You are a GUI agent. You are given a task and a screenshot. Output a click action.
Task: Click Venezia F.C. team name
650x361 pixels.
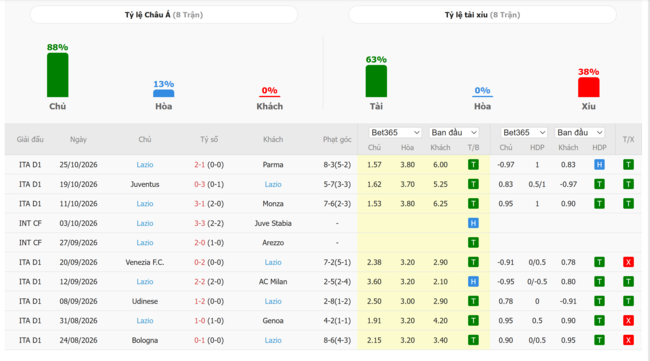point(145,262)
